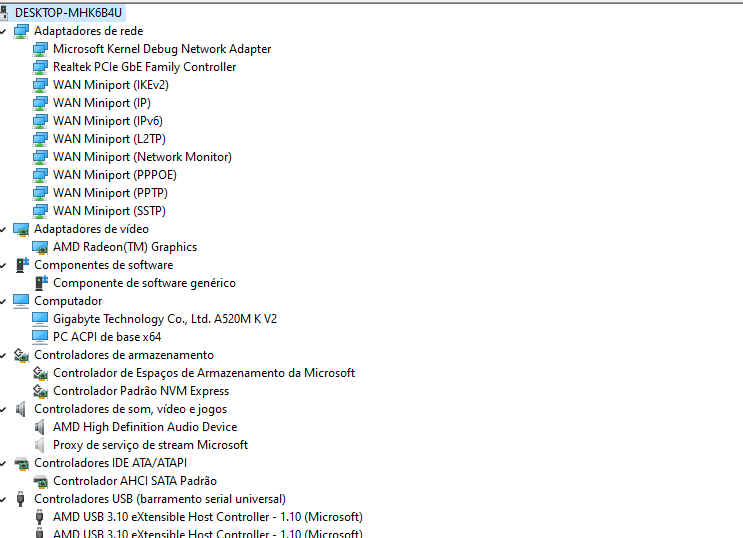
Task: Click speaker icon beside AMD High Definition Audio
Action: coord(40,427)
